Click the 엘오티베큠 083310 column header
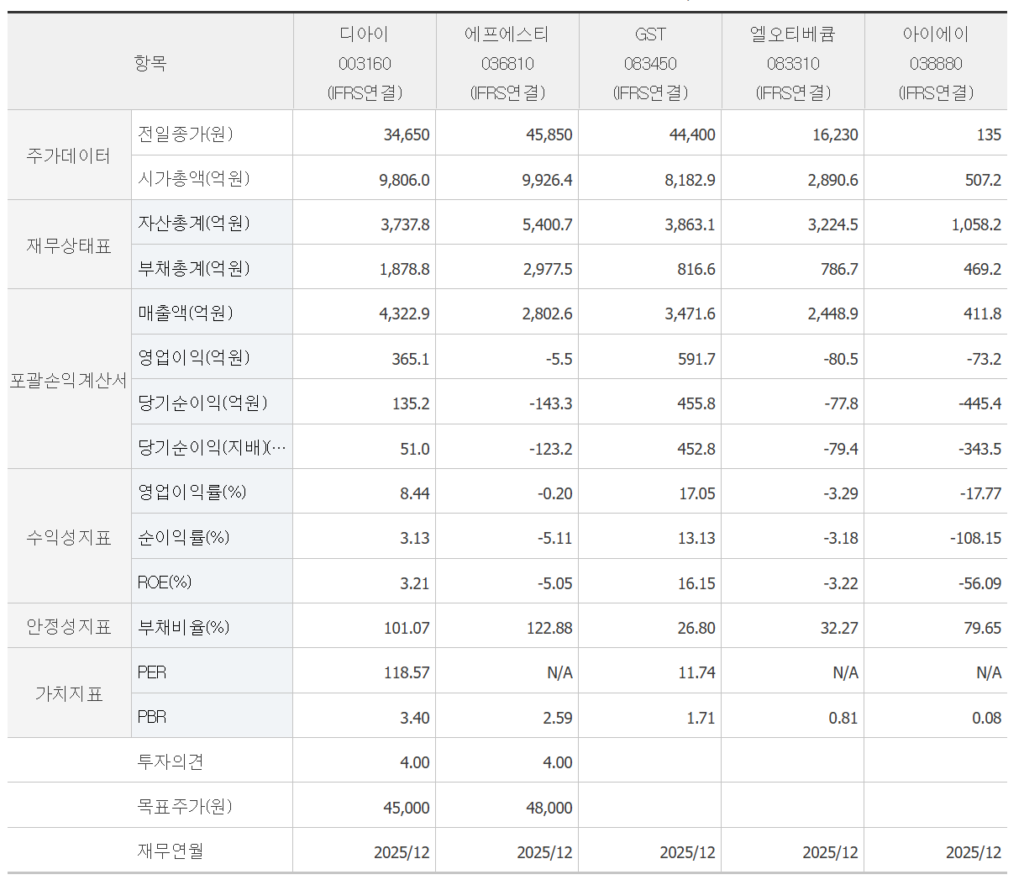This screenshot has height=880, width=1024. (793, 63)
